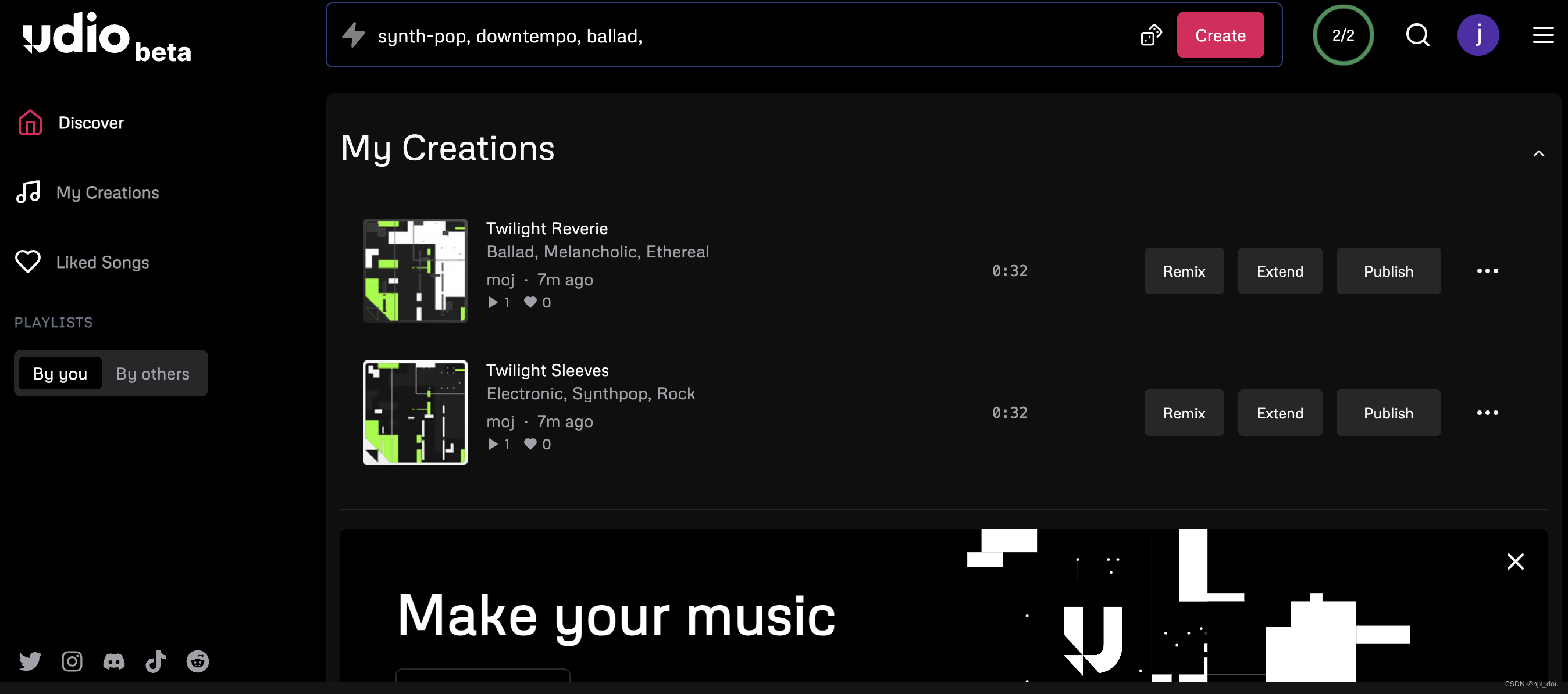1568x694 pixels.
Task: Open the Twitter social icon
Action: tap(30, 661)
